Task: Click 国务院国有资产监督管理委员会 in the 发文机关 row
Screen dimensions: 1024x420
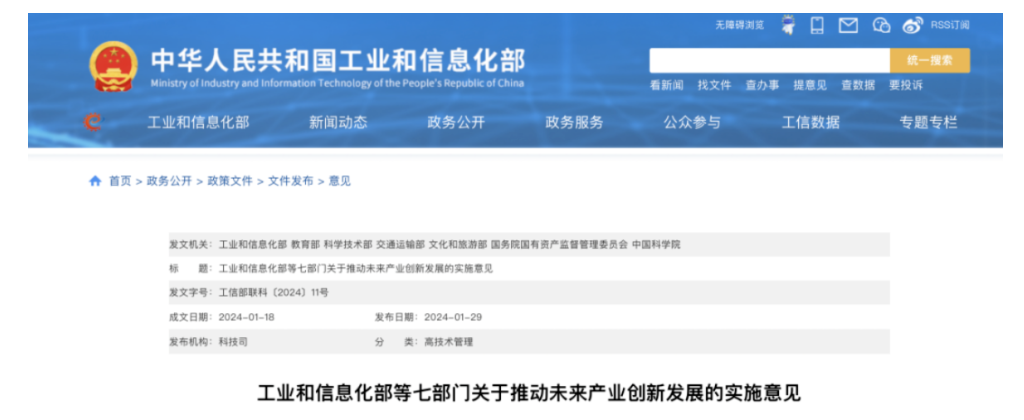Action: point(560,244)
